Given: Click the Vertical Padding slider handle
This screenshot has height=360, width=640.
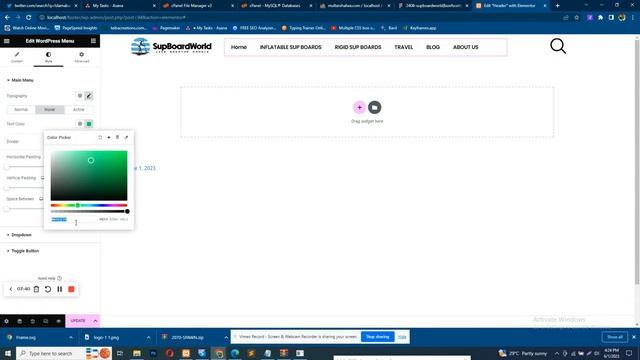Looking at the screenshot, I should (7, 188).
